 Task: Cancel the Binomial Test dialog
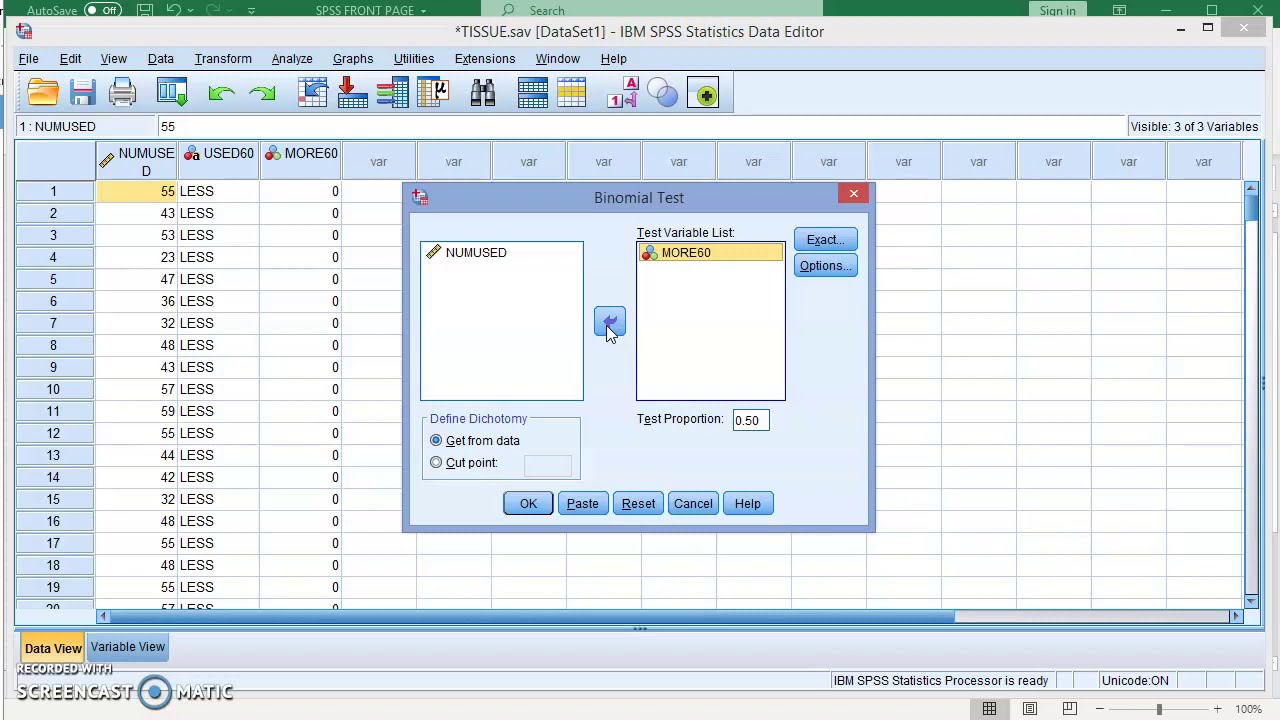click(x=693, y=504)
